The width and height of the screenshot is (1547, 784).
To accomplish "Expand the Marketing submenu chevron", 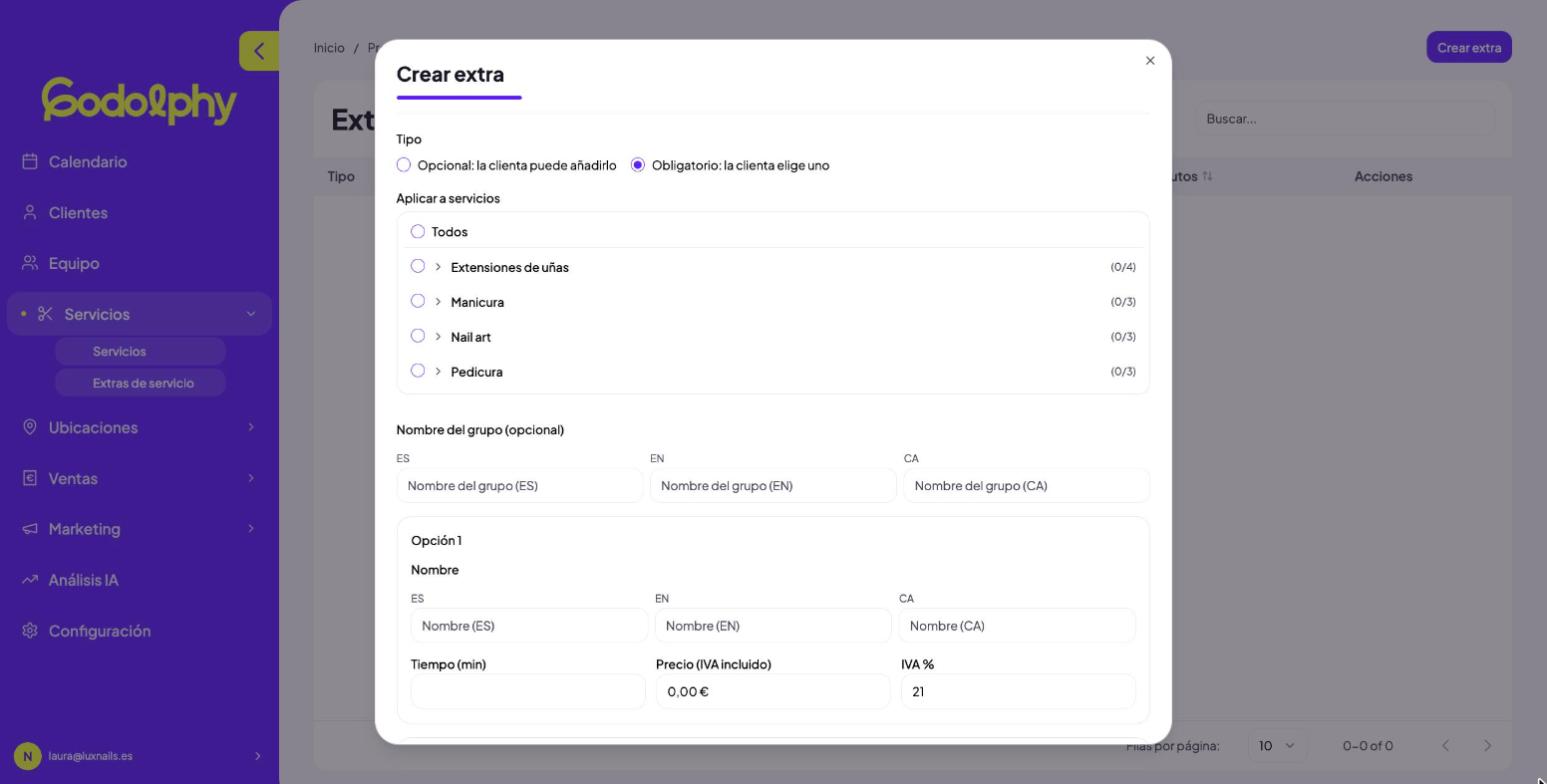I will tap(251, 529).
